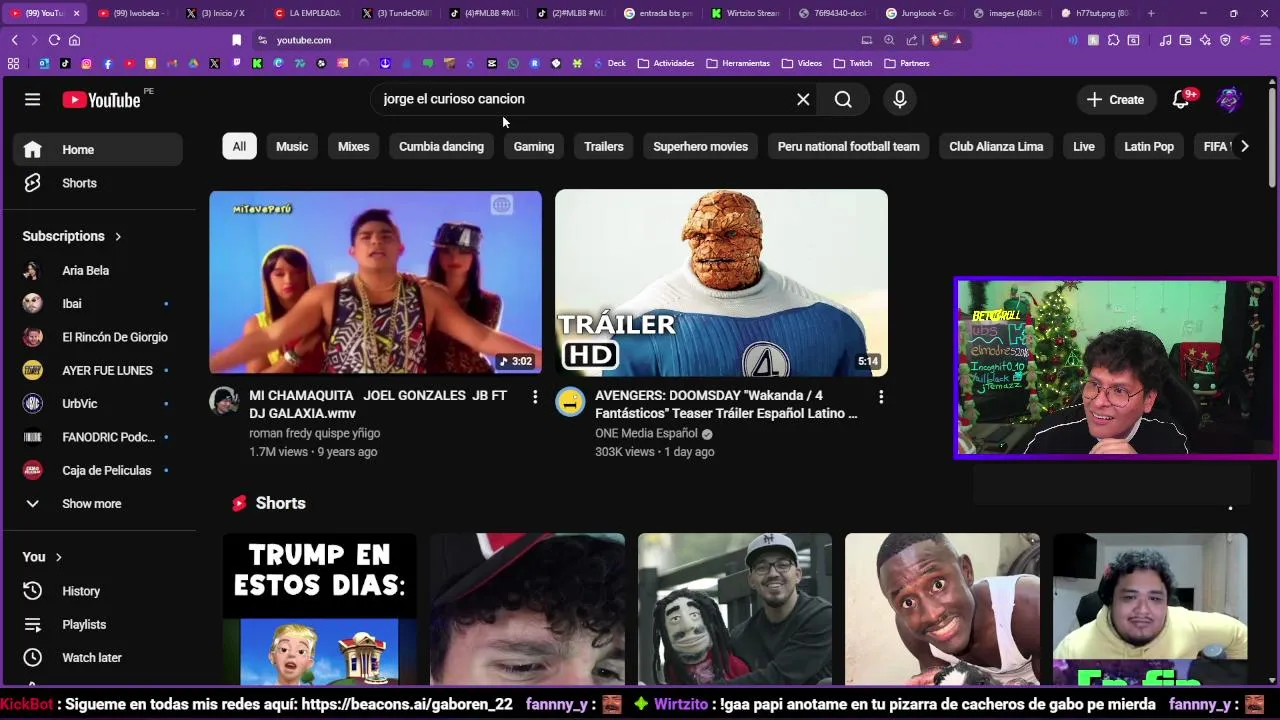Open ONE Media Español channel avatar
The image size is (1280, 720).
tap(570, 402)
